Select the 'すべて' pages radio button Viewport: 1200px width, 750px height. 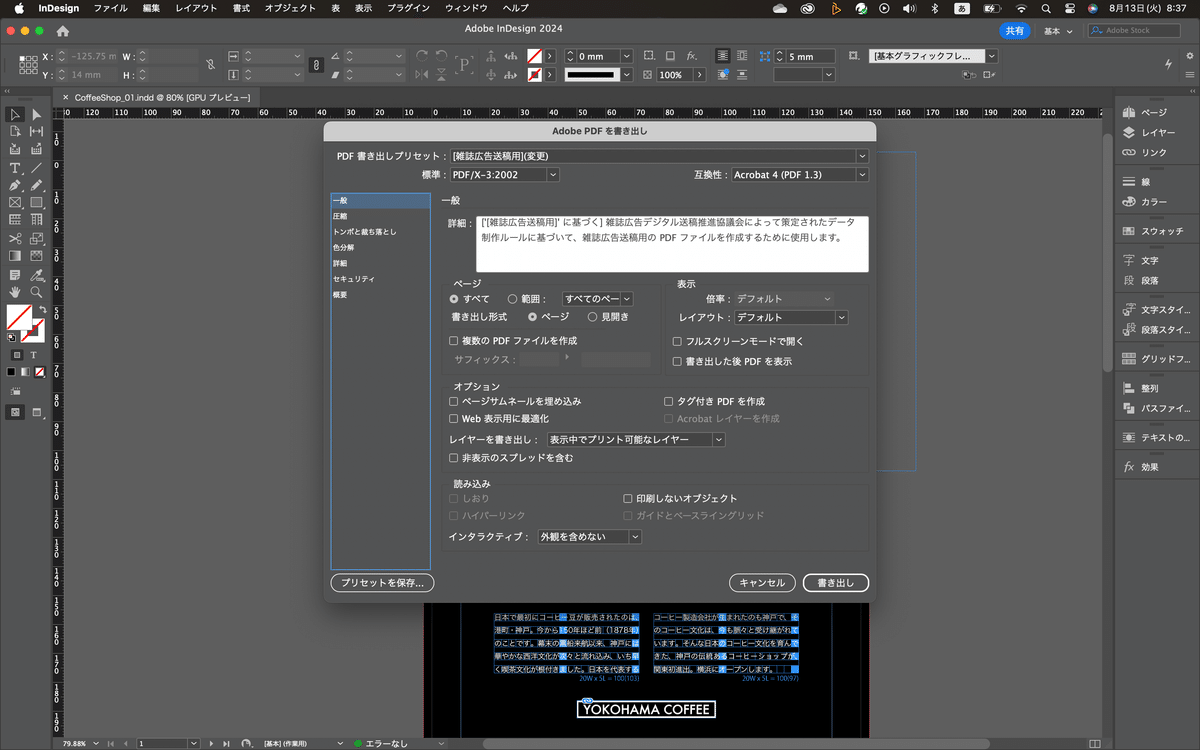[x=454, y=299]
